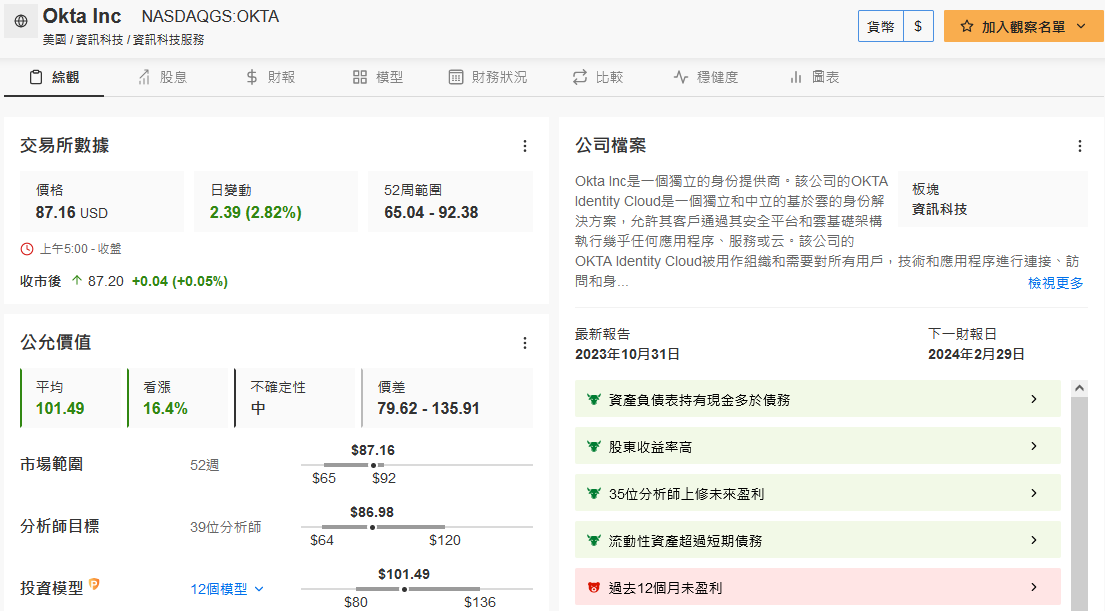The width and height of the screenshot is (1105, 611).
Task: Open the 財務狀況 tab
Action: [x=488, y=78]
